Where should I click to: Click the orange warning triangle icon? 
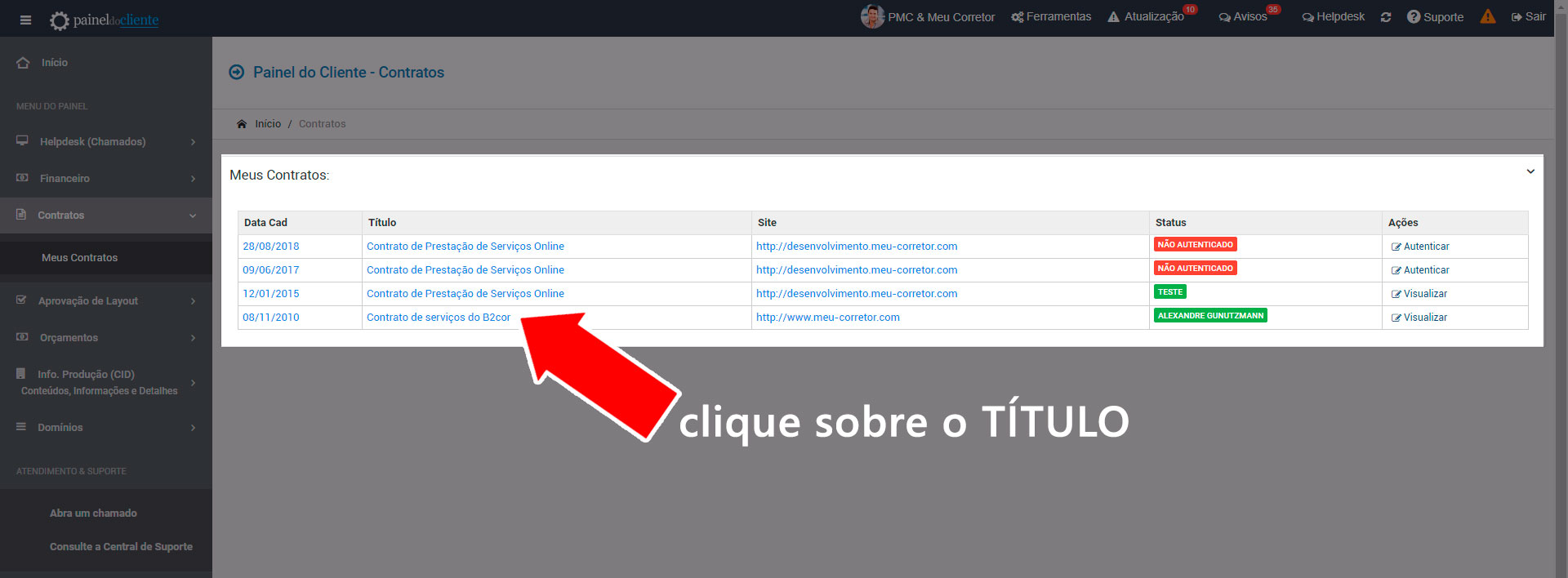pos(1488,17)
